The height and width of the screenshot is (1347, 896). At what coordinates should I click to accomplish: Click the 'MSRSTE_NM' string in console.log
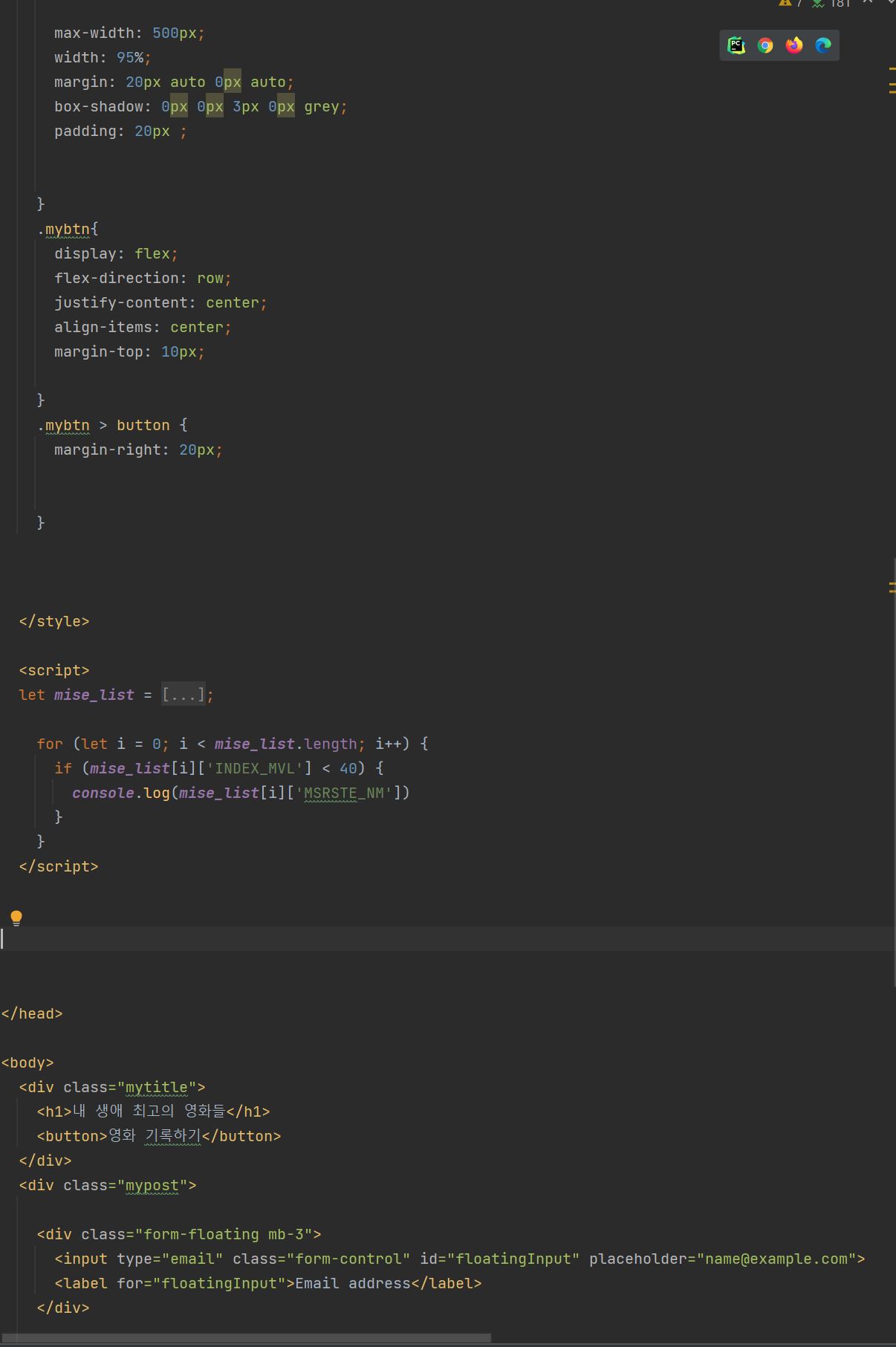tap(344, 793)
